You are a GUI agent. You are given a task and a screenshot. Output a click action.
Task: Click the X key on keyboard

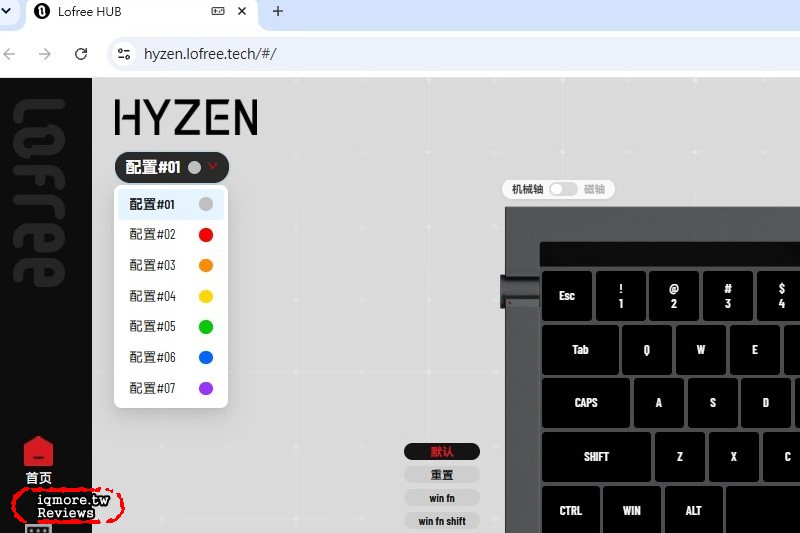point(734,457)
